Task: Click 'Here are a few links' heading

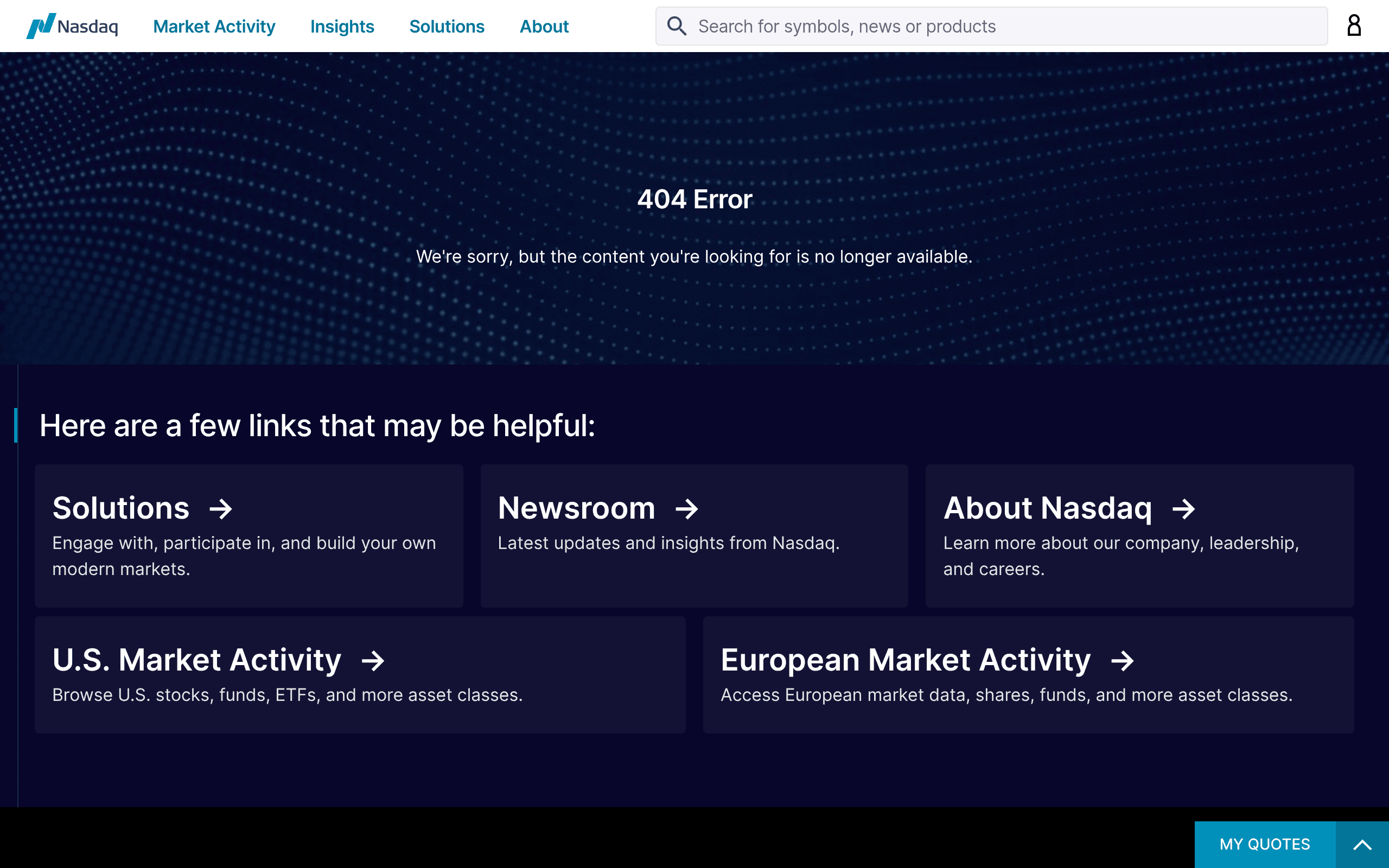Action: [x=317, y=426]
